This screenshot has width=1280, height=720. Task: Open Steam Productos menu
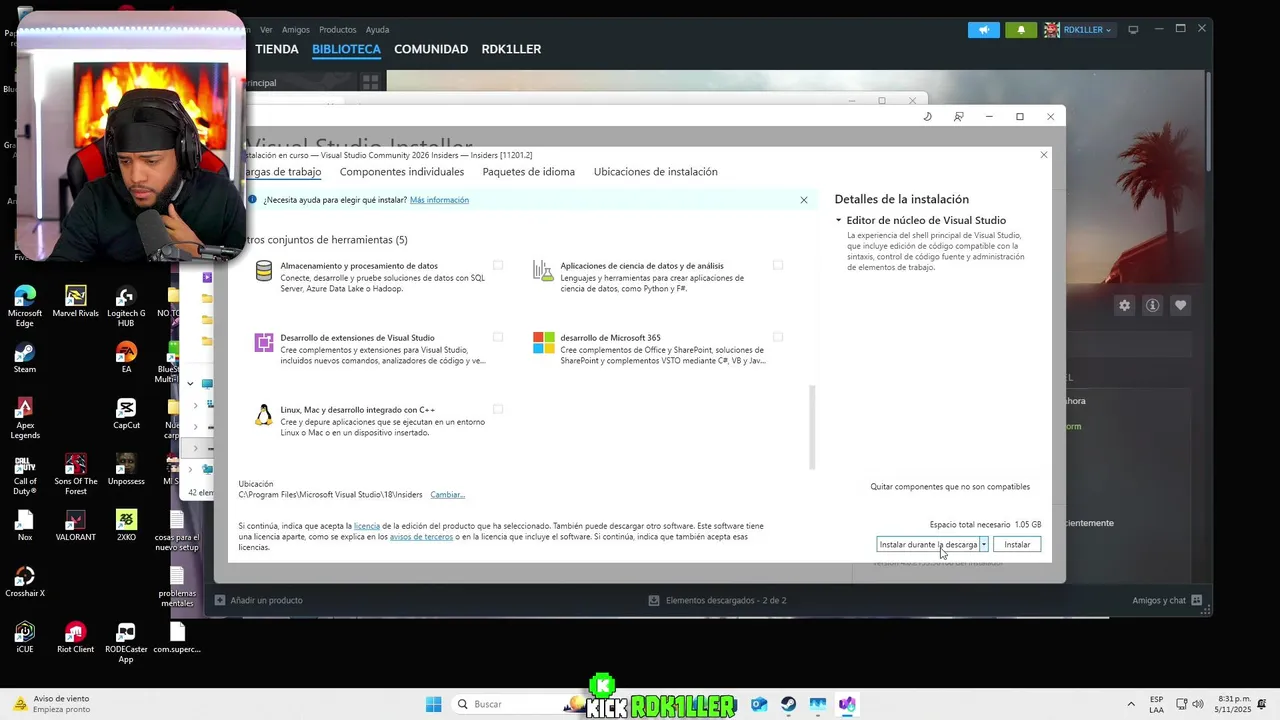tap(338, 30)
